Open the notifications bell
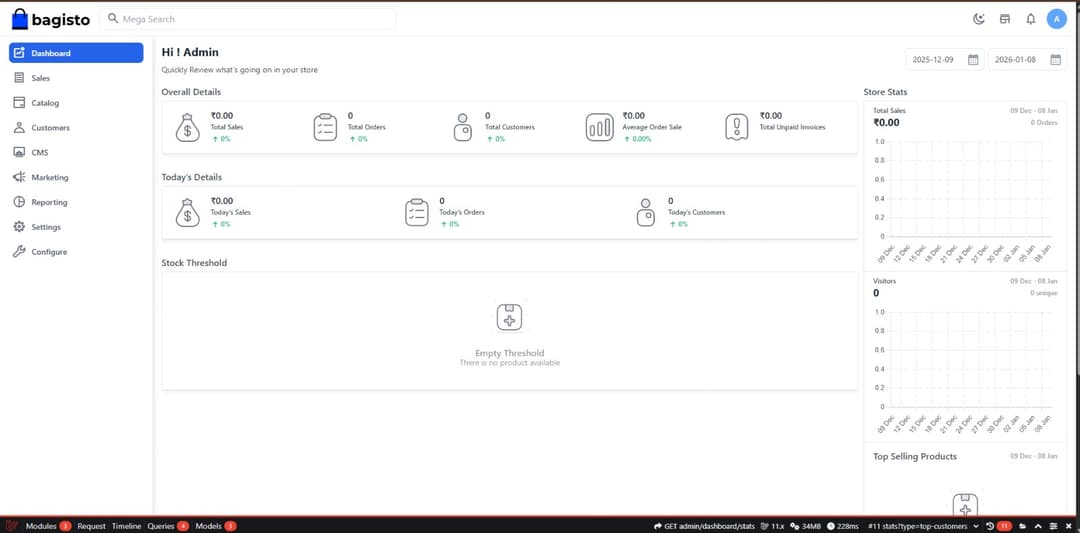Screen dimensions: 1080x533 coord(1031,19)
